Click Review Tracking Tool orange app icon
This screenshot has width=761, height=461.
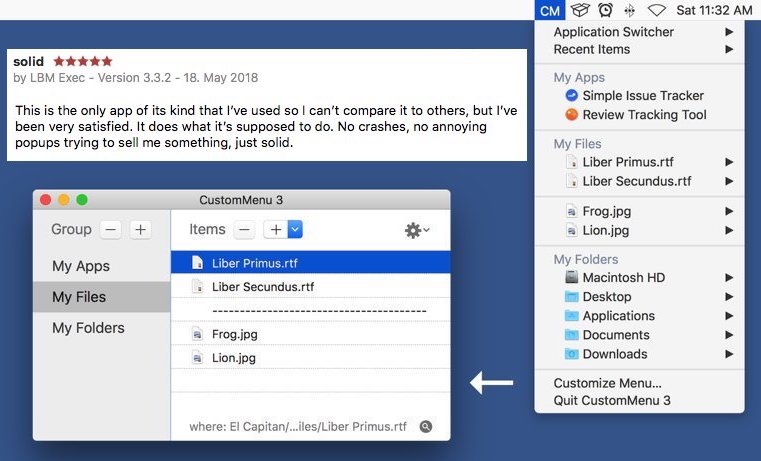click(x=572, y=115)
